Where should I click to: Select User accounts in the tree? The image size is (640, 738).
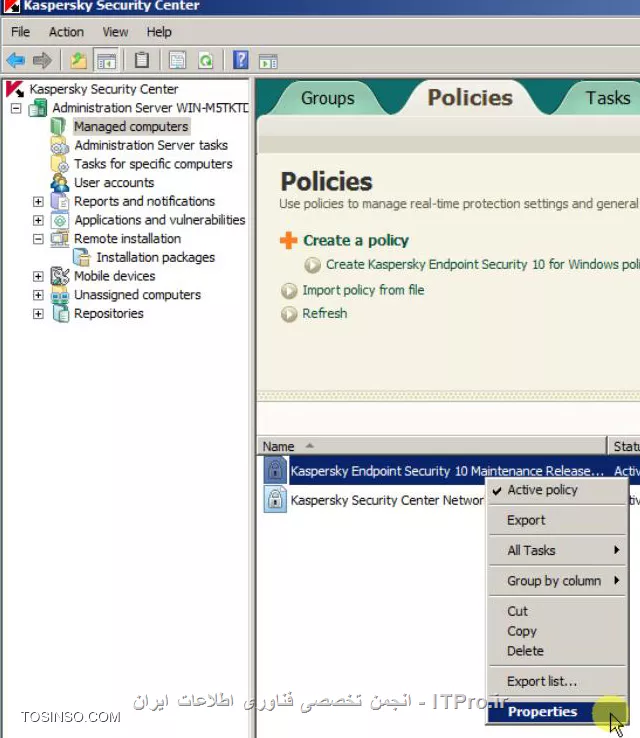(x=114, y=183)
